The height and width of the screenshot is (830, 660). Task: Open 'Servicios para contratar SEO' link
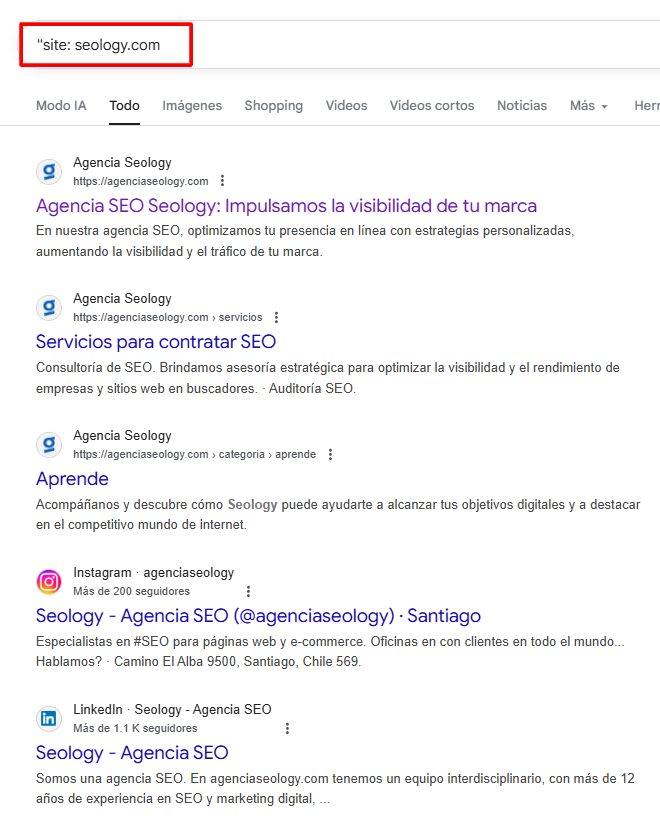pos(156,342)
